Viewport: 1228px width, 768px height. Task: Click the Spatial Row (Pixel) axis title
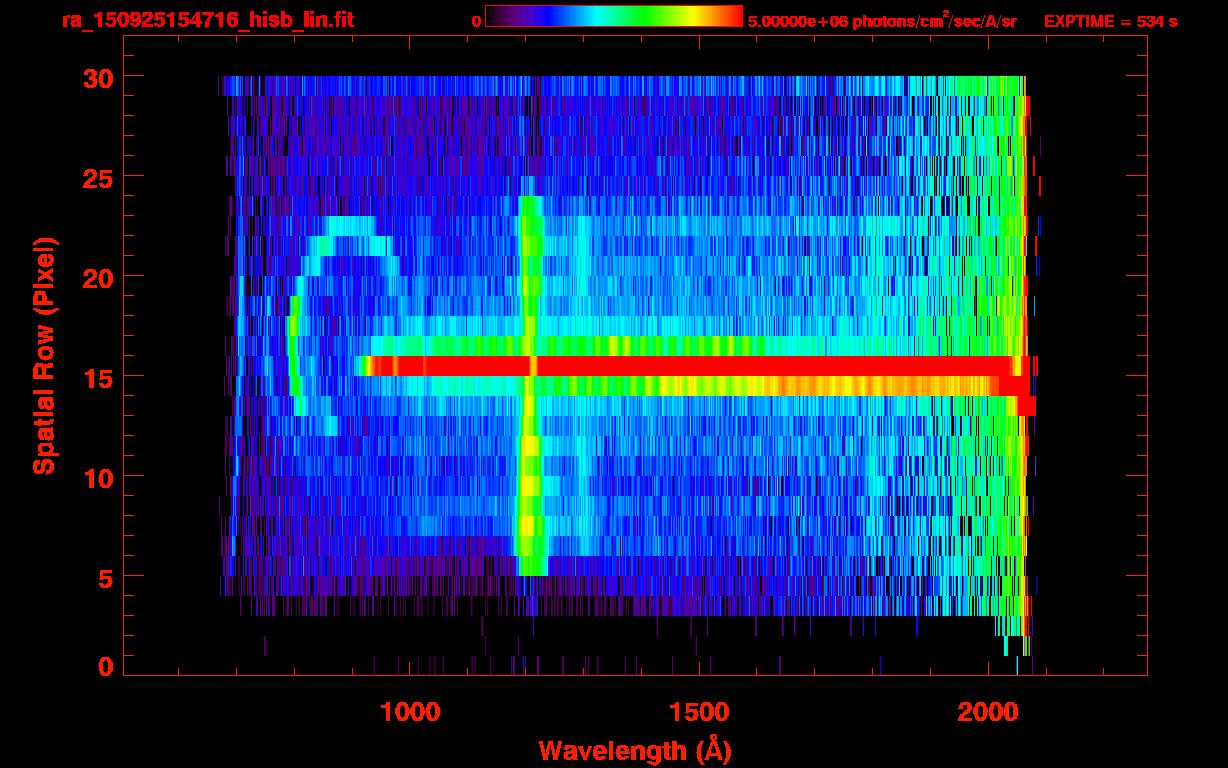pos(44,355)
